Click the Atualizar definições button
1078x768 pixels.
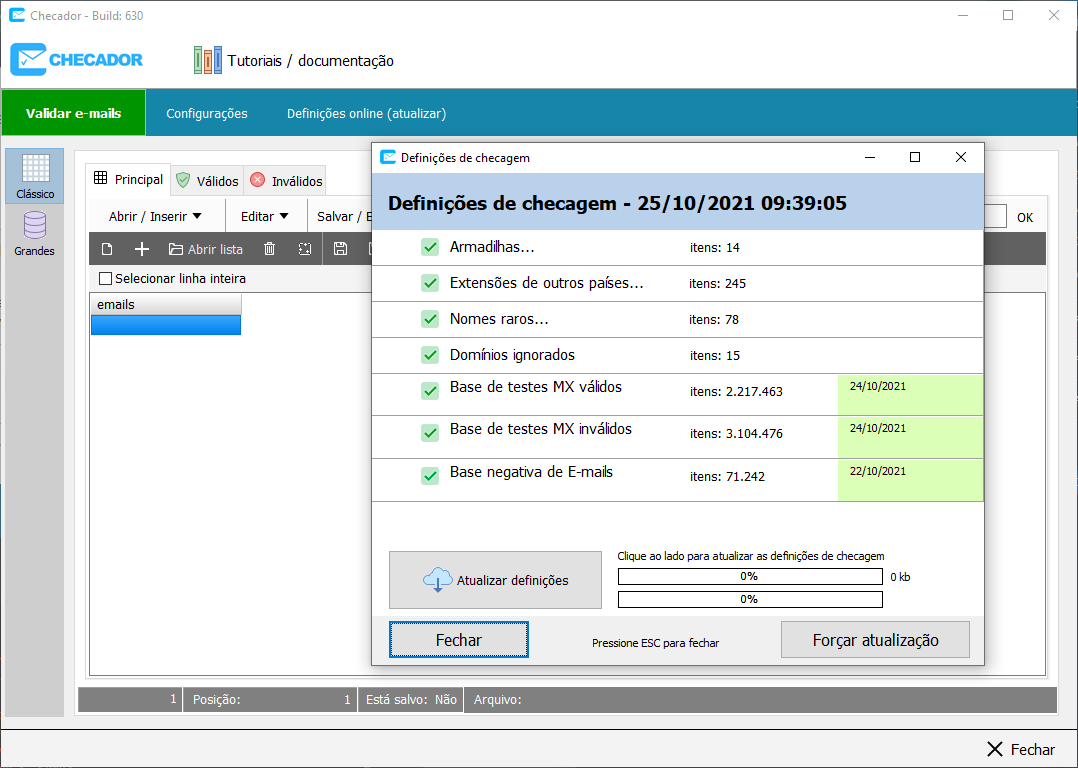pyautogui.click(x=495, y=580)
